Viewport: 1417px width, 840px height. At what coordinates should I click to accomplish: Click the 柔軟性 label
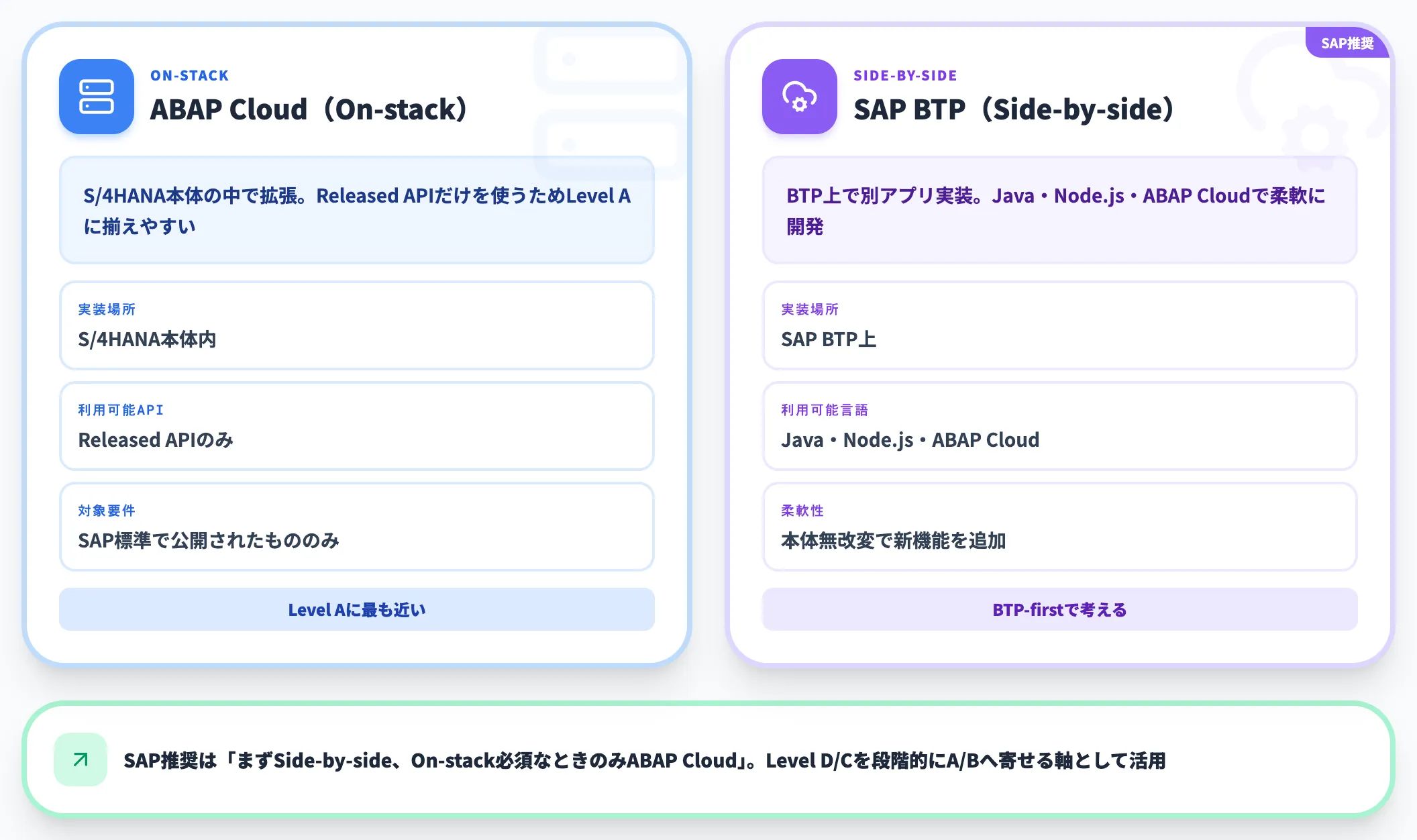coord(802,511)
